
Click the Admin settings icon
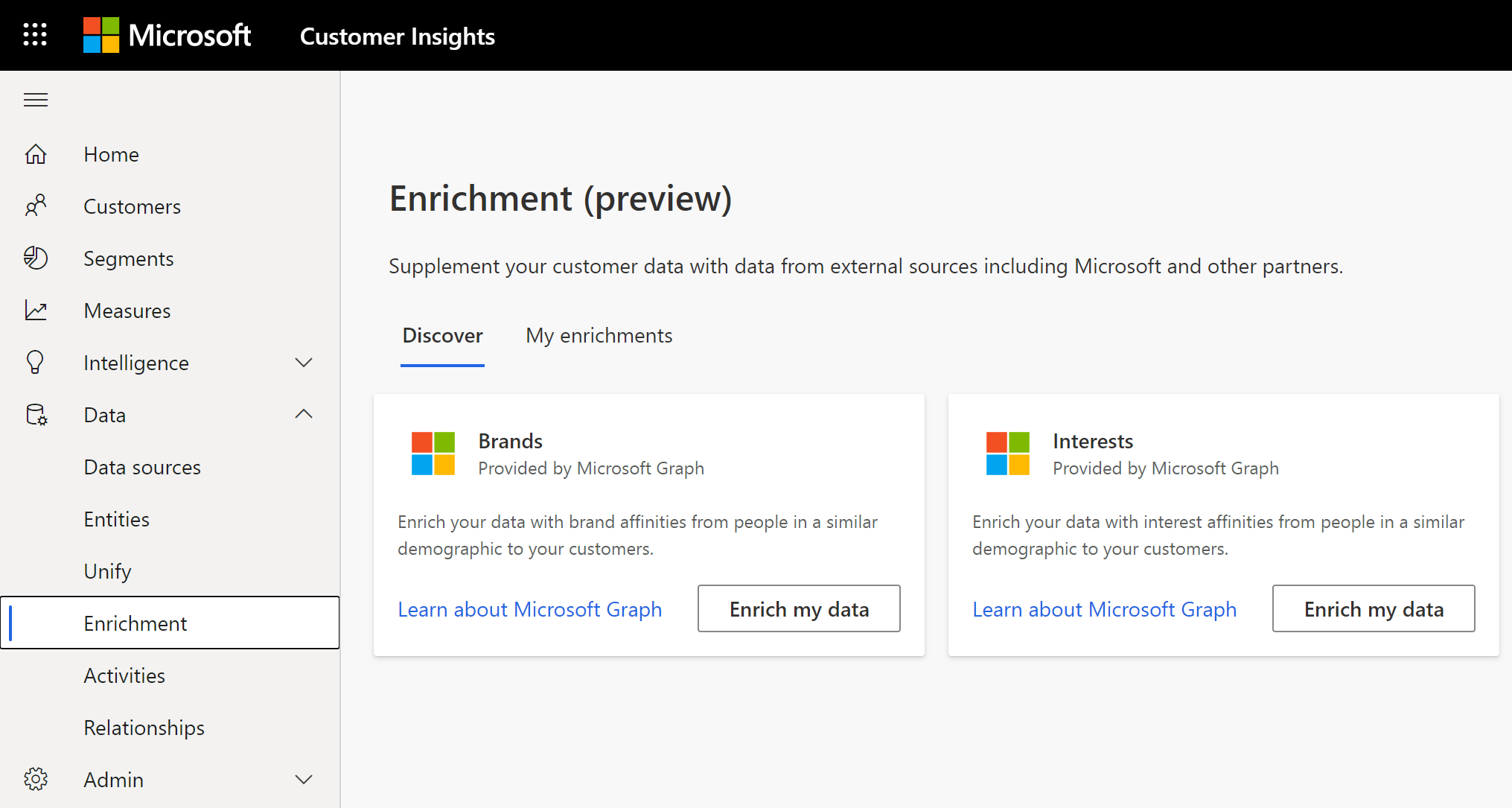[x=35, y=779]
